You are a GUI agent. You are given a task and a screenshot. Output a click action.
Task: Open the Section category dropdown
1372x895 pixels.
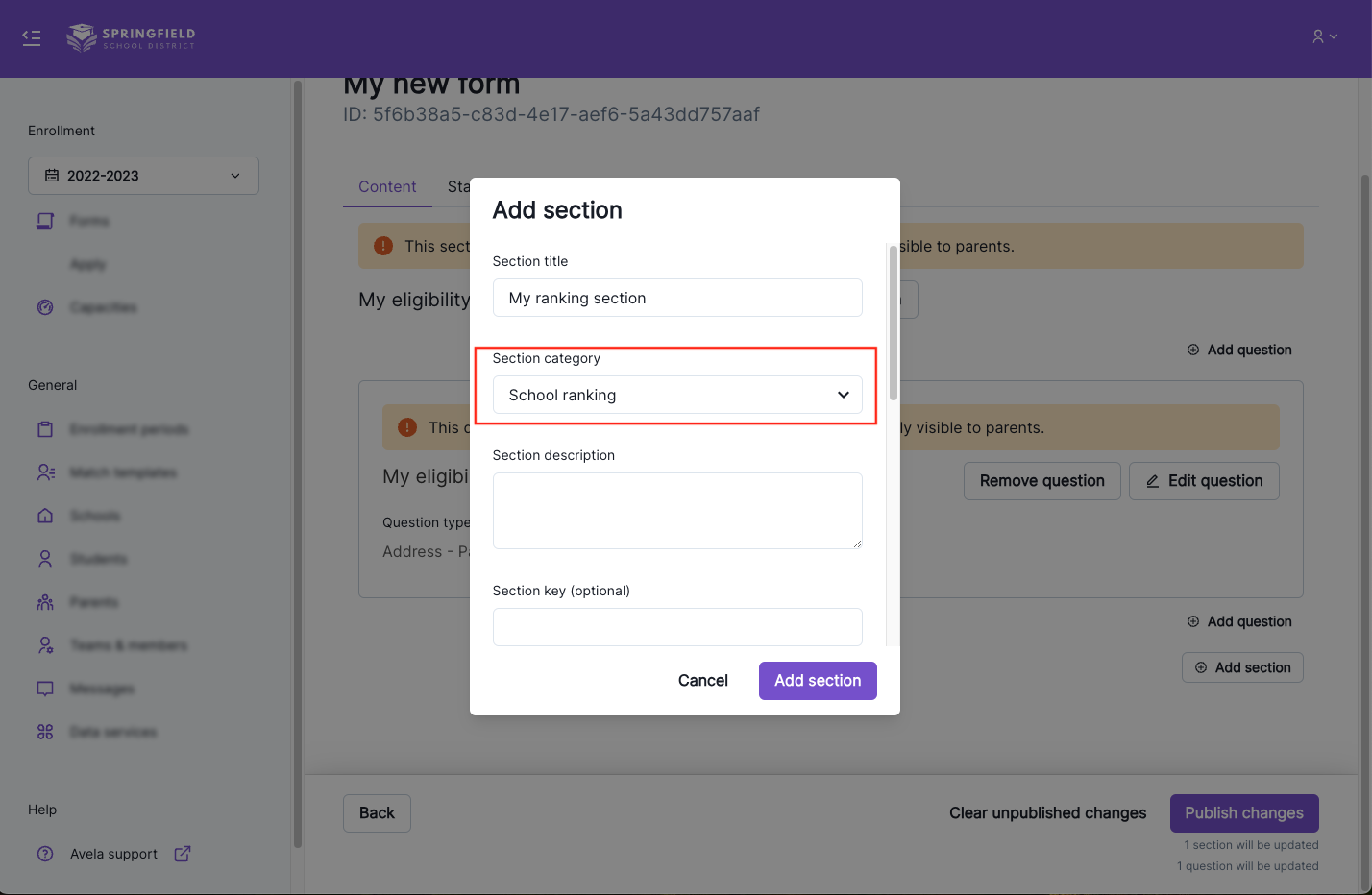[676, 395]
